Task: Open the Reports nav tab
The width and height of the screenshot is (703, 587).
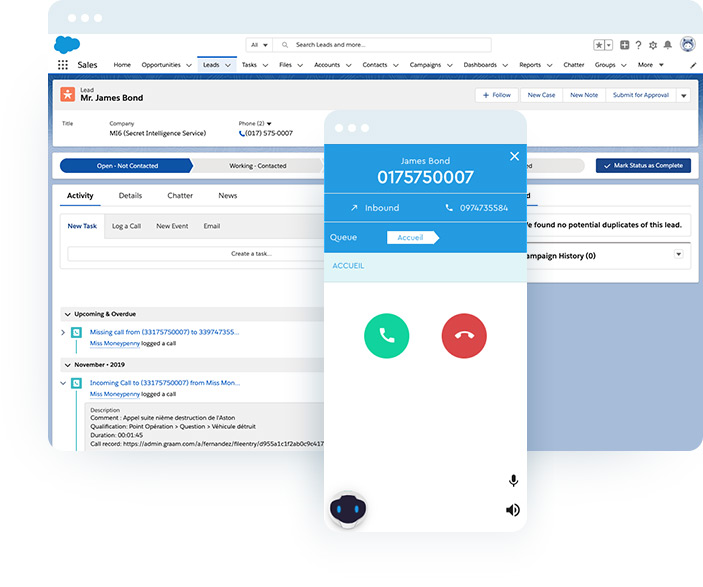Action: pyautogui.click(x=530, y=65)
